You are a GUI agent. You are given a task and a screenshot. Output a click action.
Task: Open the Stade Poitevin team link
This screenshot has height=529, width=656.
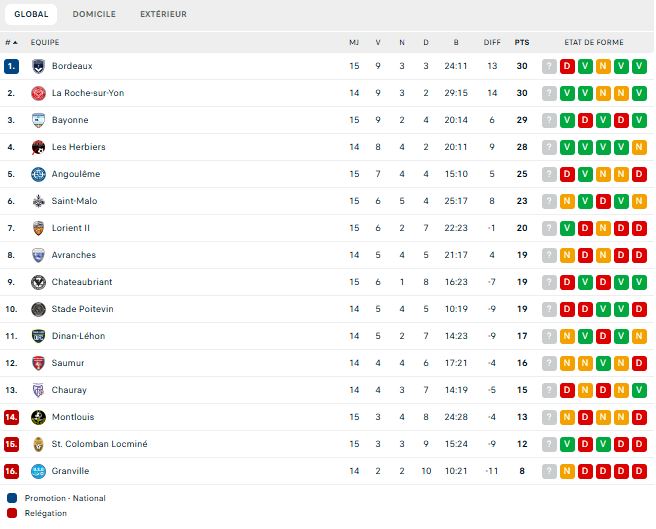[x=83, y=309]
